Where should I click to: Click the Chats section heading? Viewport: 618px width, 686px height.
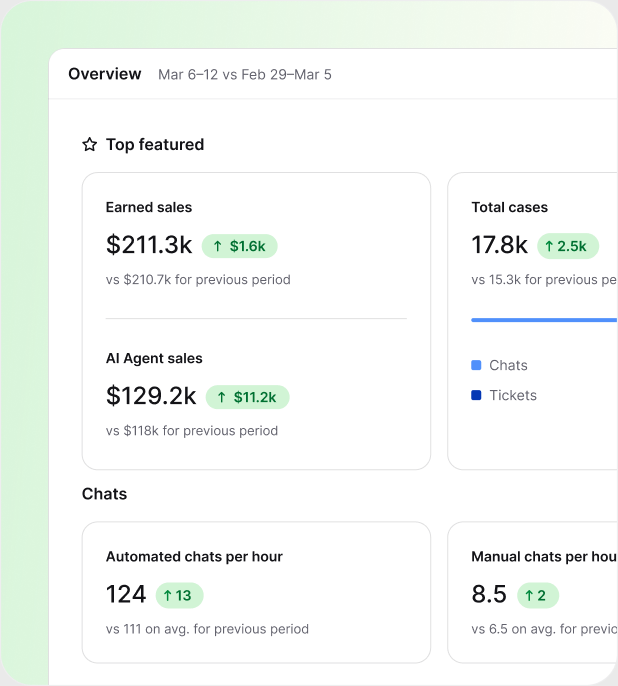[104, 494]
